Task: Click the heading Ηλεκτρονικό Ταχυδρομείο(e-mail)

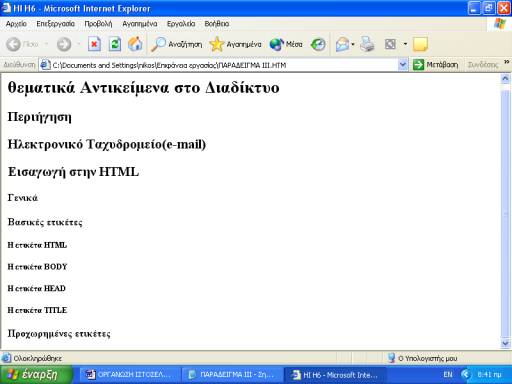Action: click(x=107, y=144)
